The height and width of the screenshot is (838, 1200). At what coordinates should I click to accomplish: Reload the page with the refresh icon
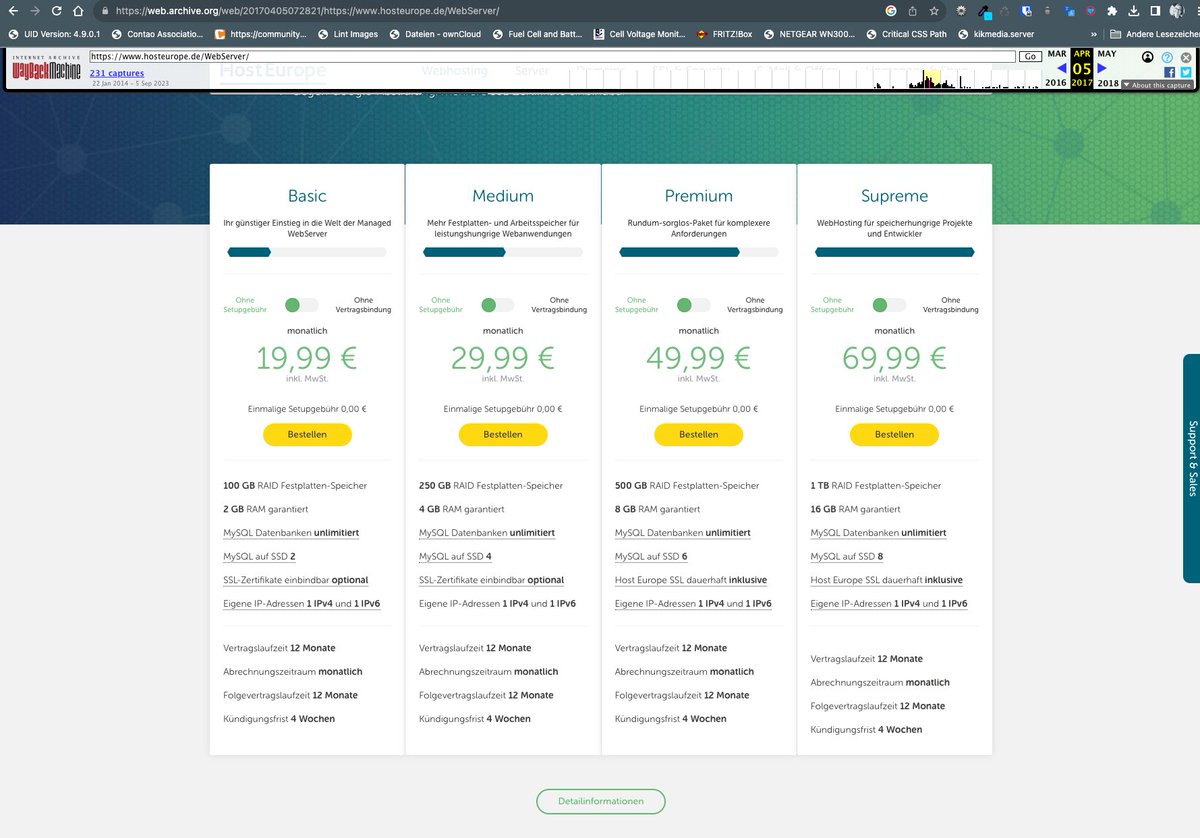point(57,11)
